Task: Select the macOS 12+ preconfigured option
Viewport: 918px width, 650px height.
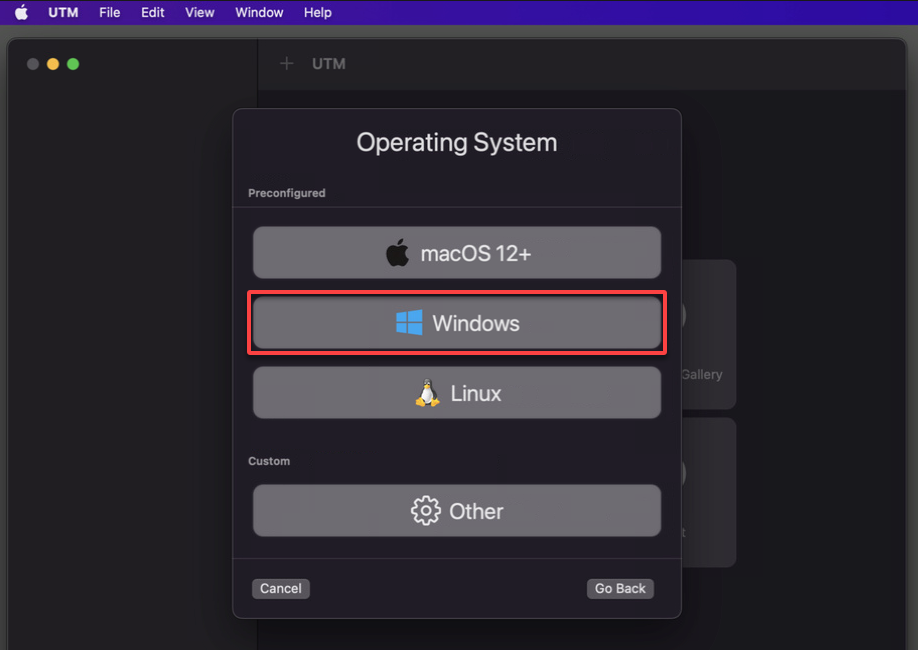Action: click(457, 253)
